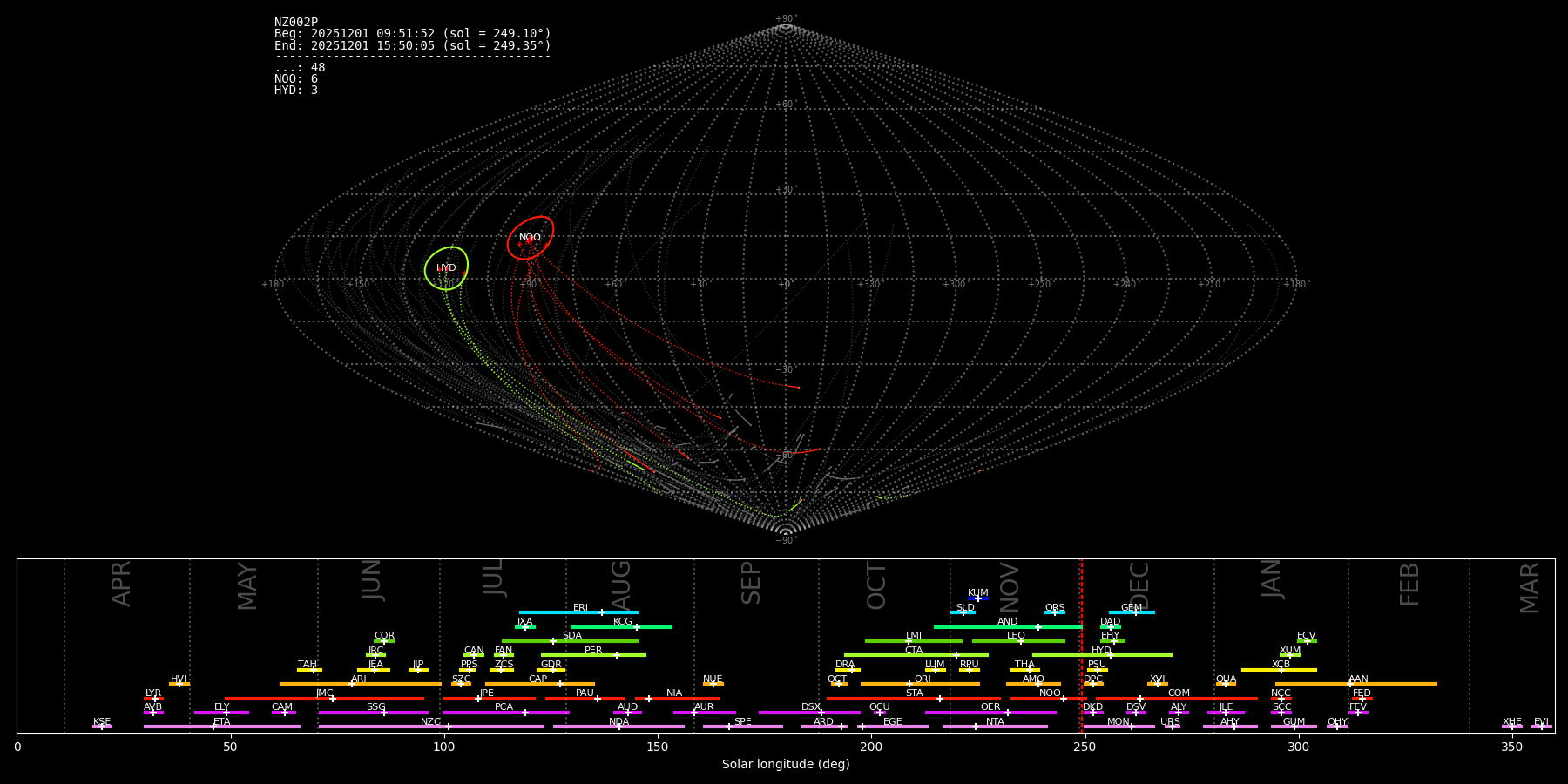This screenshot has width=1568, height=784.
Task: Click the DEC month label in timeline
Action: [1139, 585]
